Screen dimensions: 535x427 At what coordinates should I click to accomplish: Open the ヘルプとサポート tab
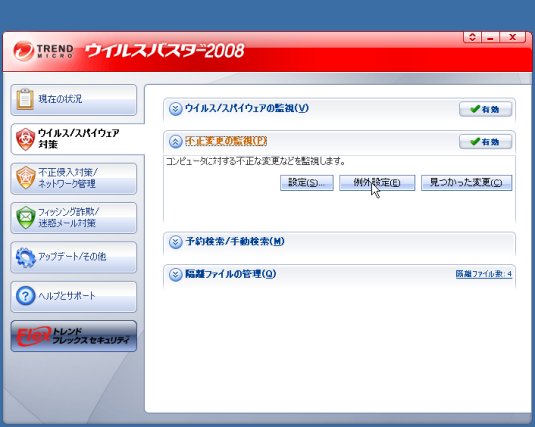[74, 296]
